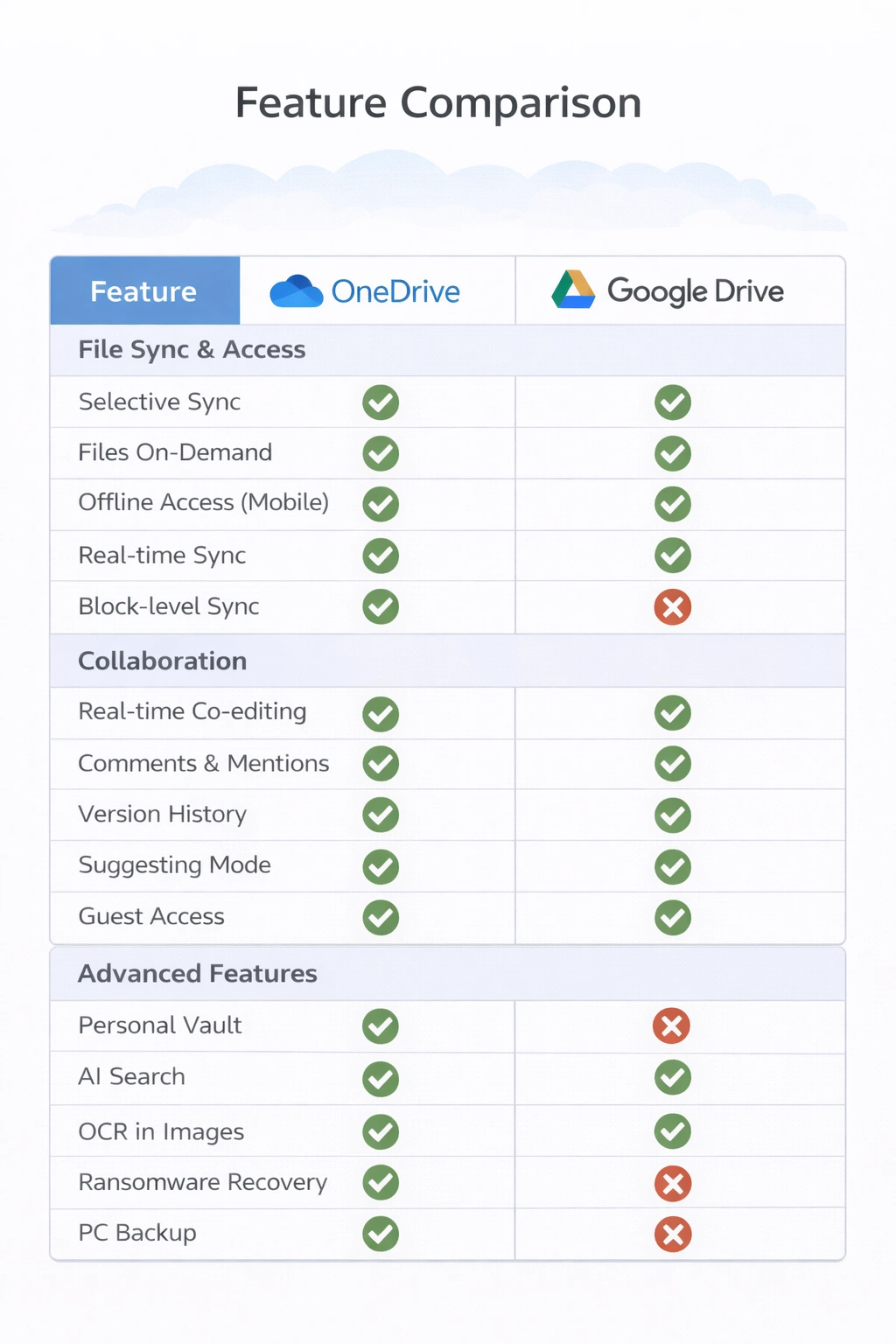Click the checkmark for PC Backup under OneDrive
The image size is (896, 1344).
click(x=381, y=1234)
